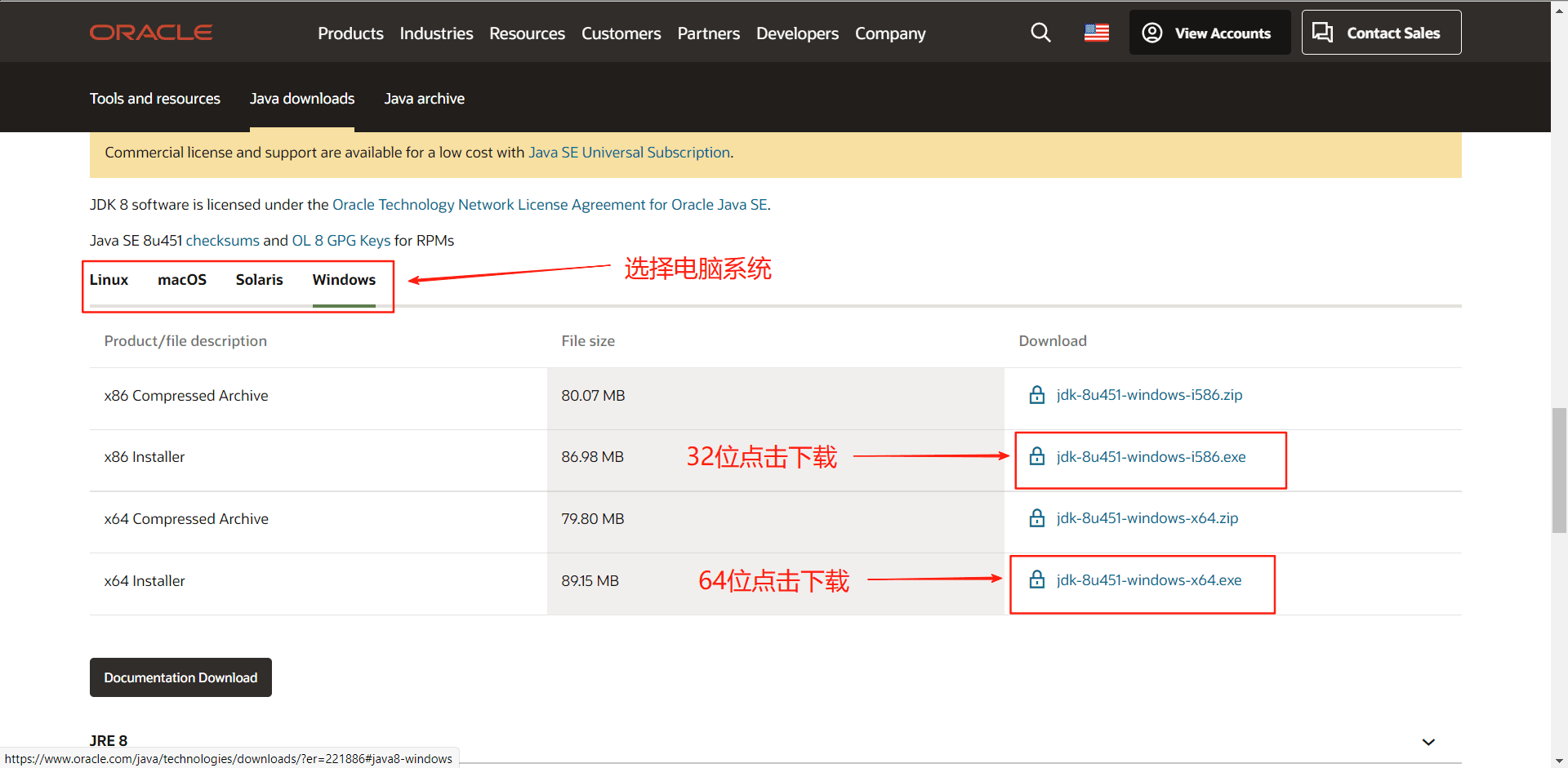
Task: Select the Java downloads tab
Action: pos(302,99)
